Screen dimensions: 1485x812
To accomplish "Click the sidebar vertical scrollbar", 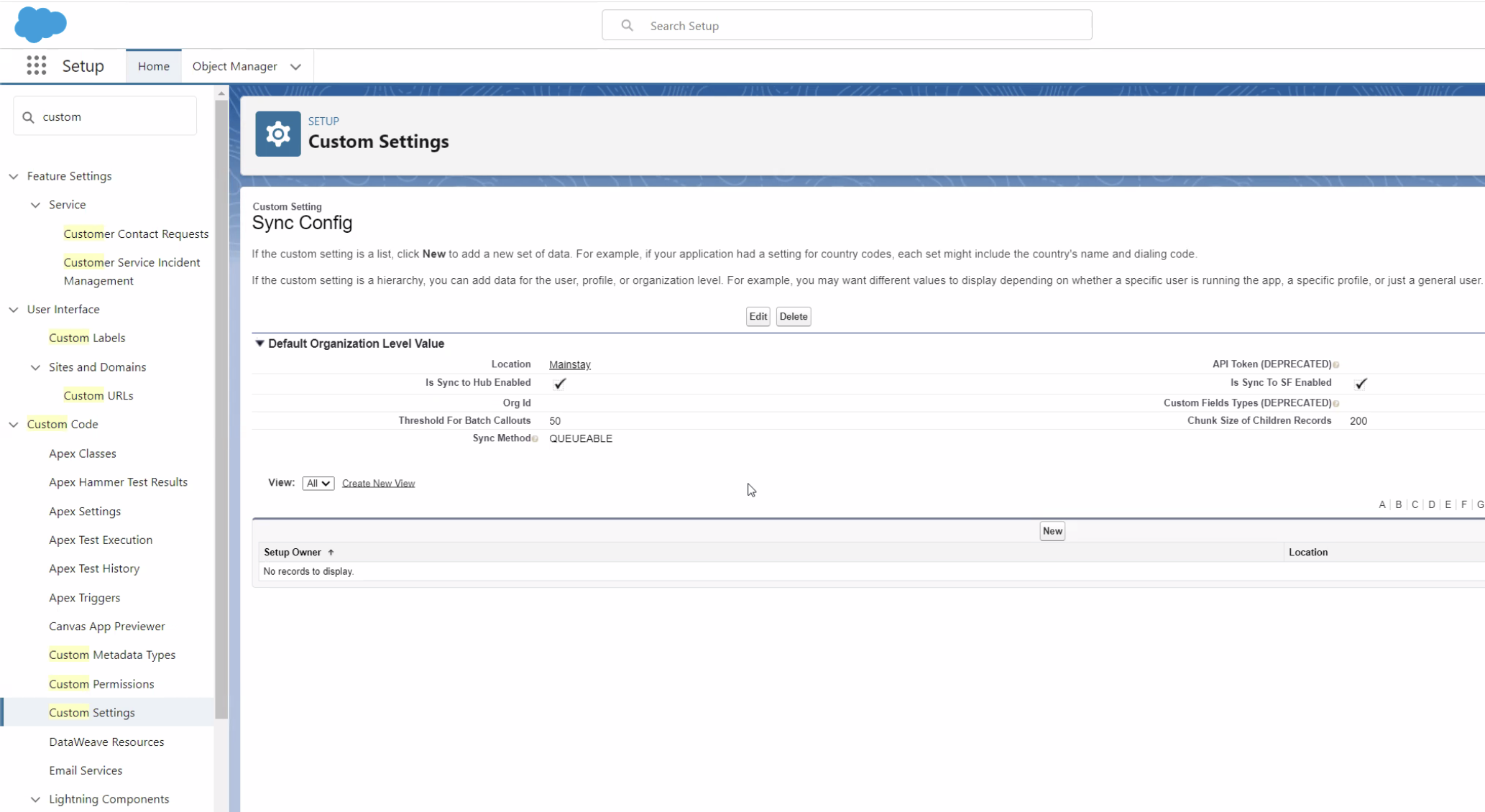I will pos(221,410).
